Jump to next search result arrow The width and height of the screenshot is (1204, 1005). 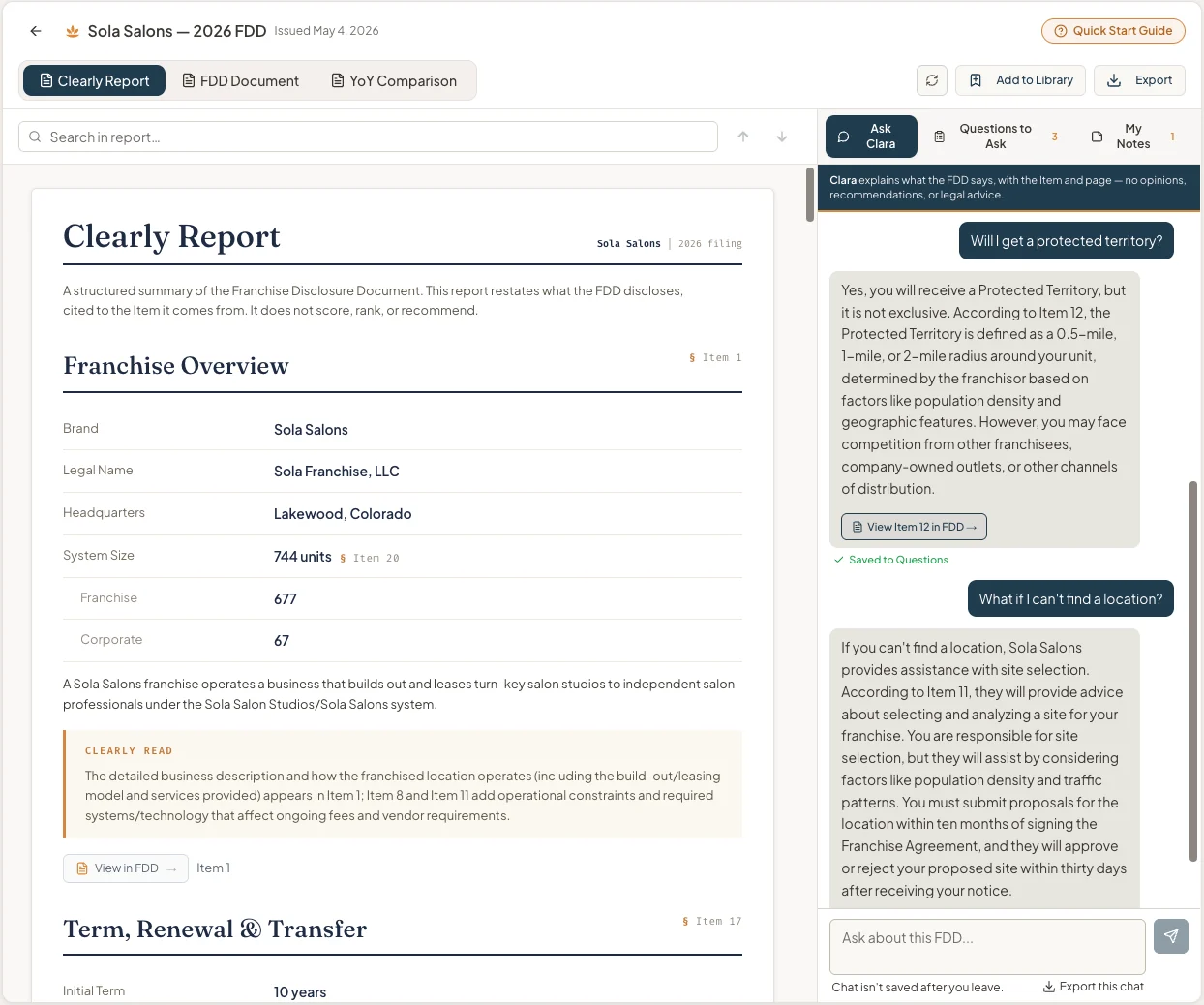(782, 137)
